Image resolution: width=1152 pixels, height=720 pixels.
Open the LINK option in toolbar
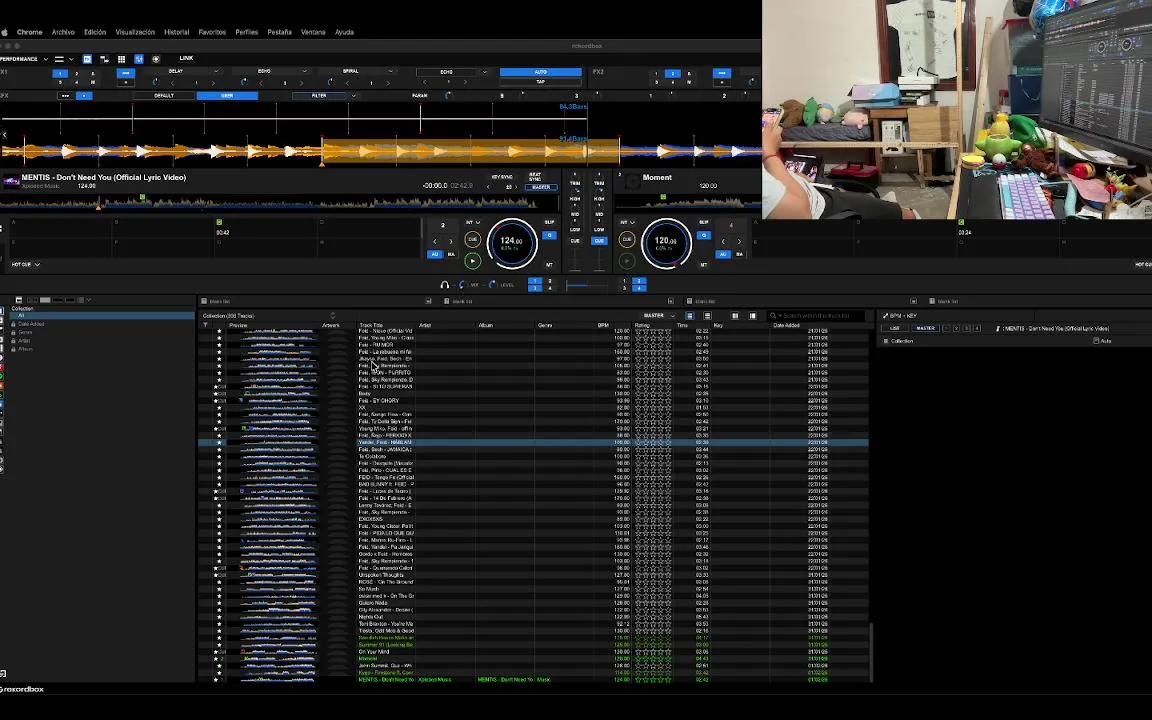[x=187, y=58]
